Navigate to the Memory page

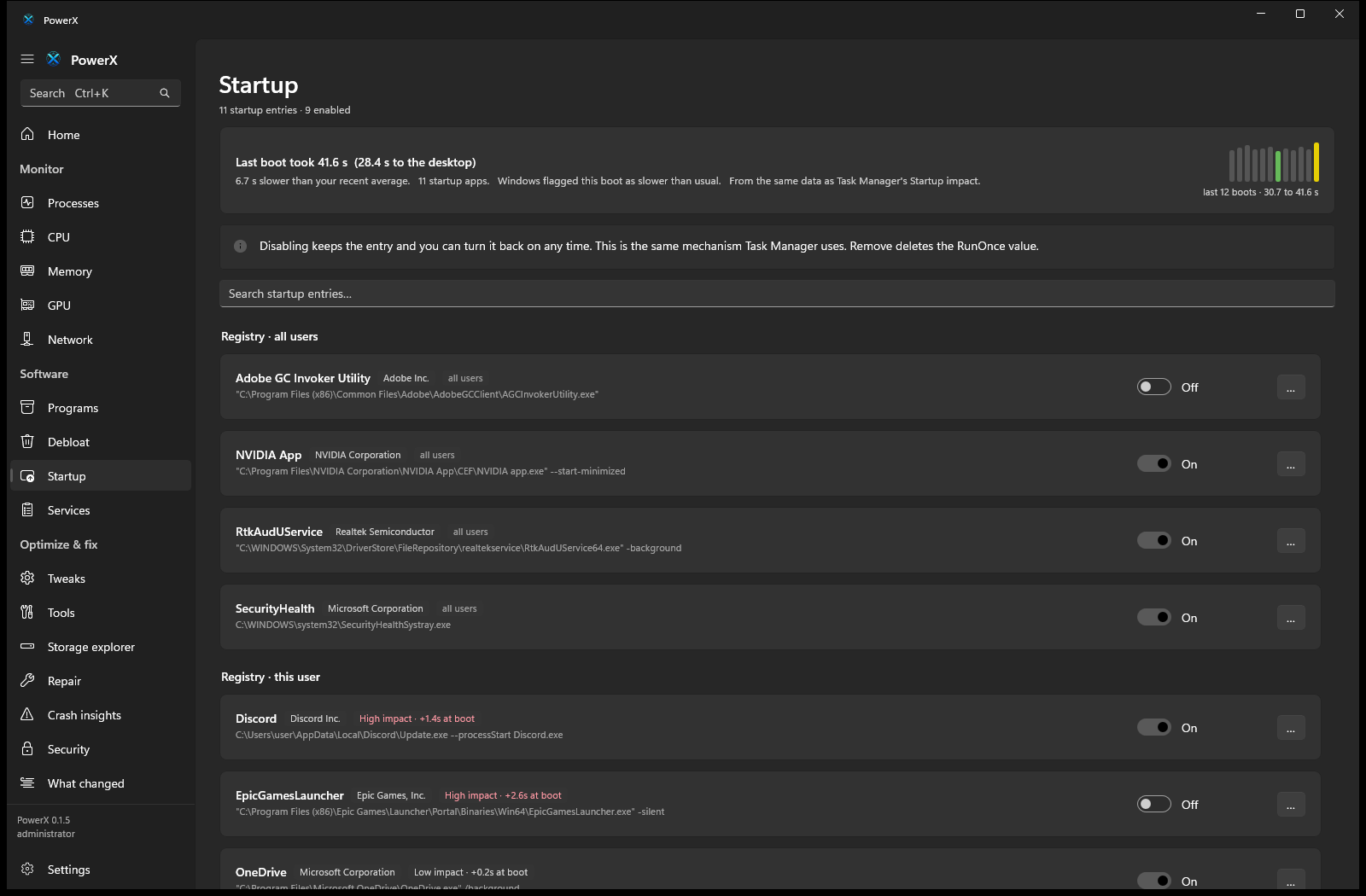[x=101, y=271]
